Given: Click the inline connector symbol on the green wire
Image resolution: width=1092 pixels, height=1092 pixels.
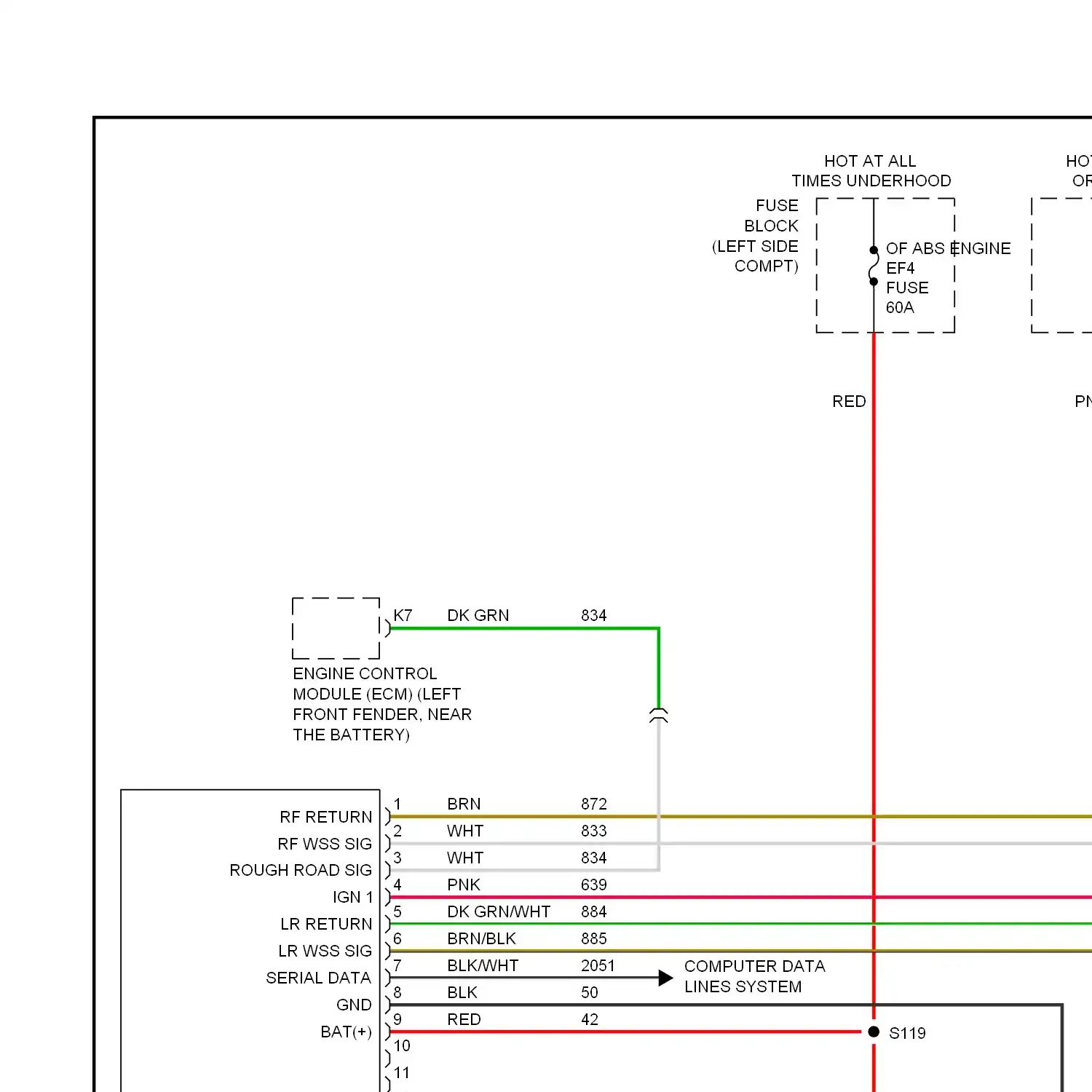Looking at the screenshot, I should 658,715.
